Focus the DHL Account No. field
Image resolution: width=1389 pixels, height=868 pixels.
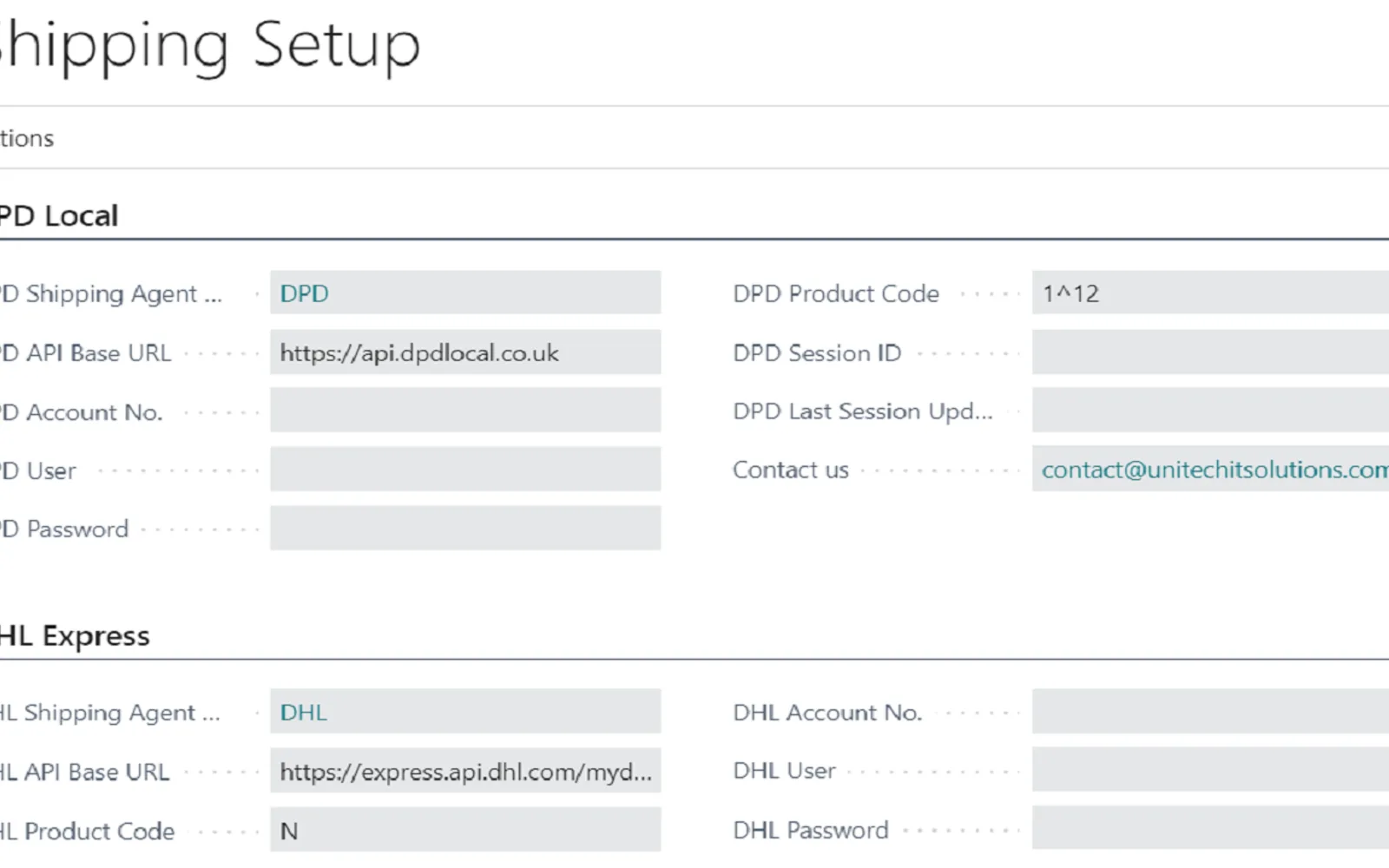tap(1210, 712)
